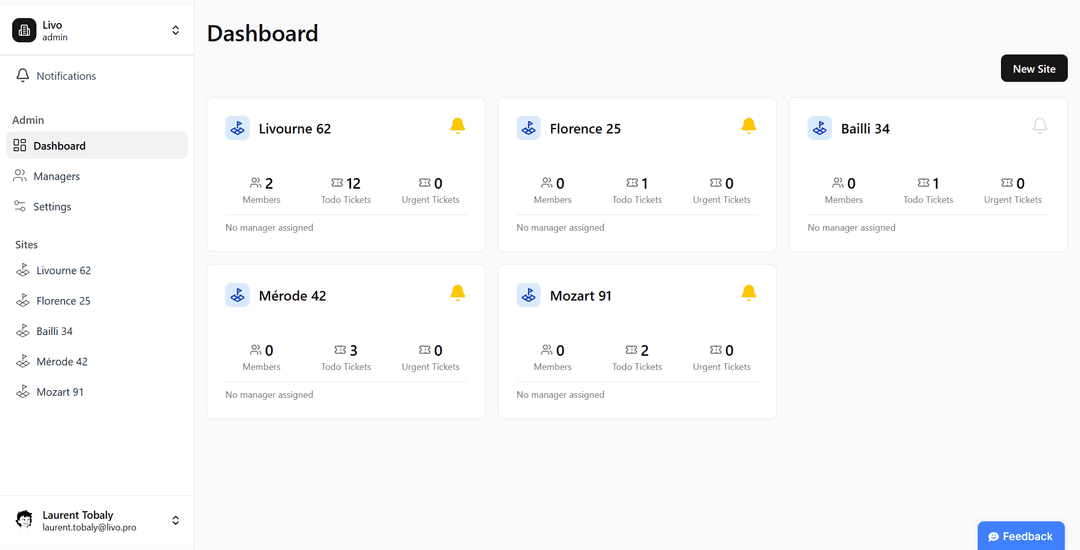This screenshot has height=550, width=1080.
Task: Click the site icon on Livourne 62 card
Action: pyautogui.click(x=237, y=128)
